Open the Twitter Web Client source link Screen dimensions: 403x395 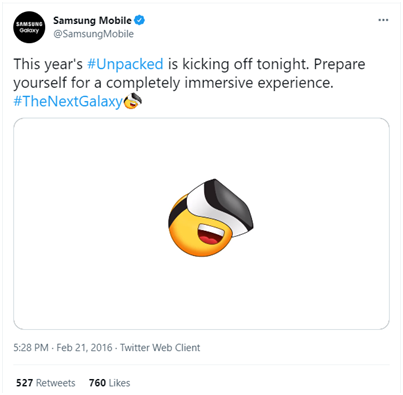coord(160,348)
